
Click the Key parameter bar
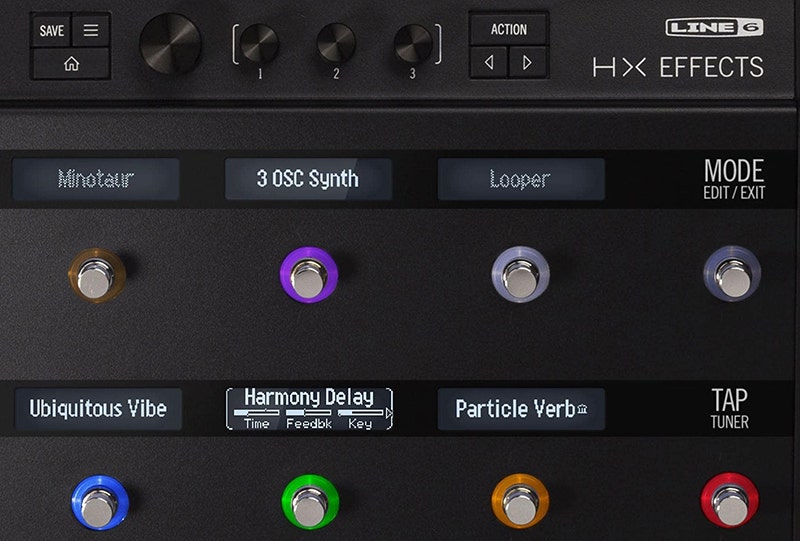(x=360, y=412)
